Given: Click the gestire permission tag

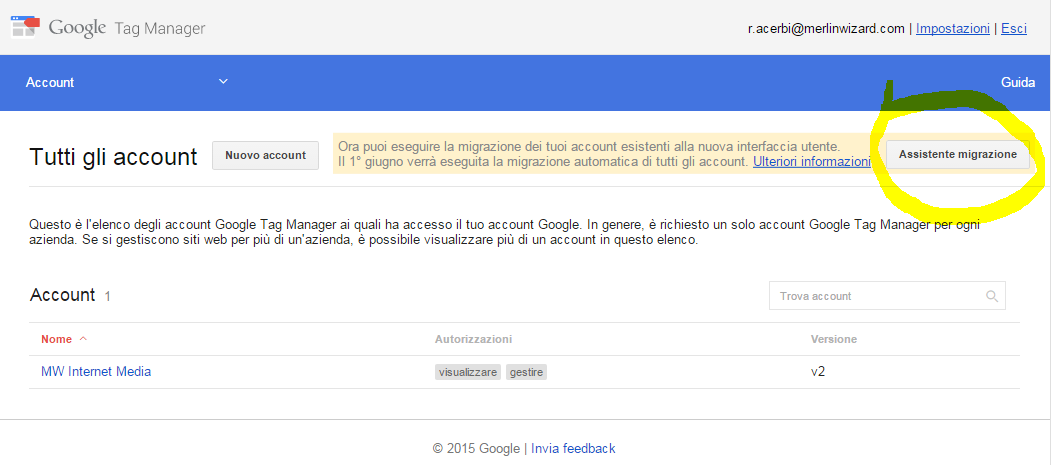Looking at the screenshot, I should coord(526,372).
